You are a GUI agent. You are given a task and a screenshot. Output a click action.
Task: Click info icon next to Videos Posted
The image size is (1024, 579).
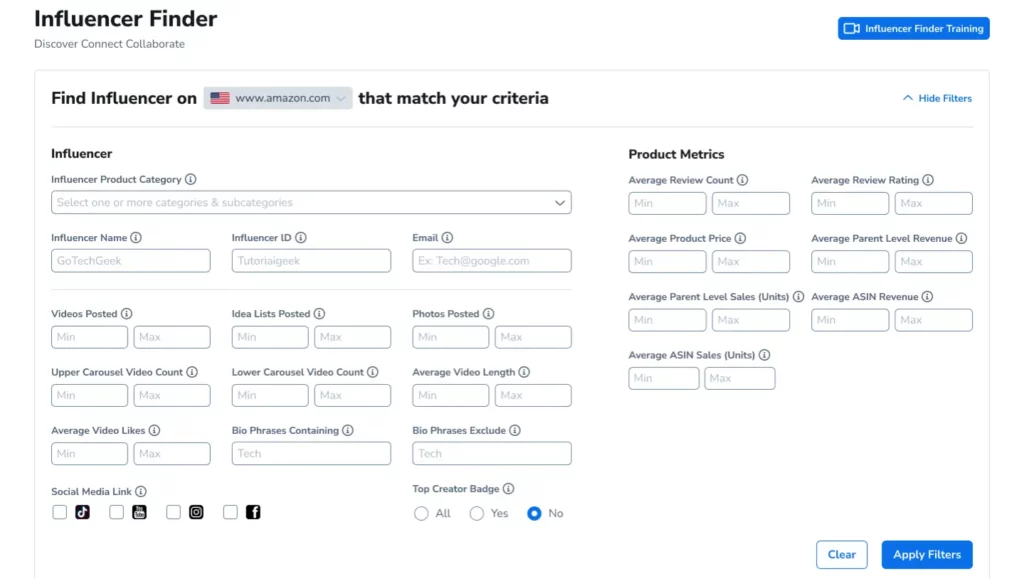pyautogui.click(x=127, y=314)
